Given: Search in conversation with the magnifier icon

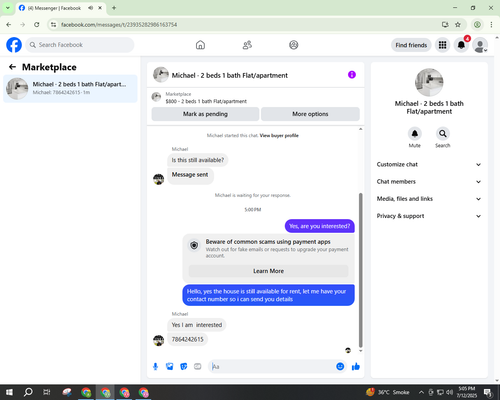Looking at the screenshot, I should 443,134.
